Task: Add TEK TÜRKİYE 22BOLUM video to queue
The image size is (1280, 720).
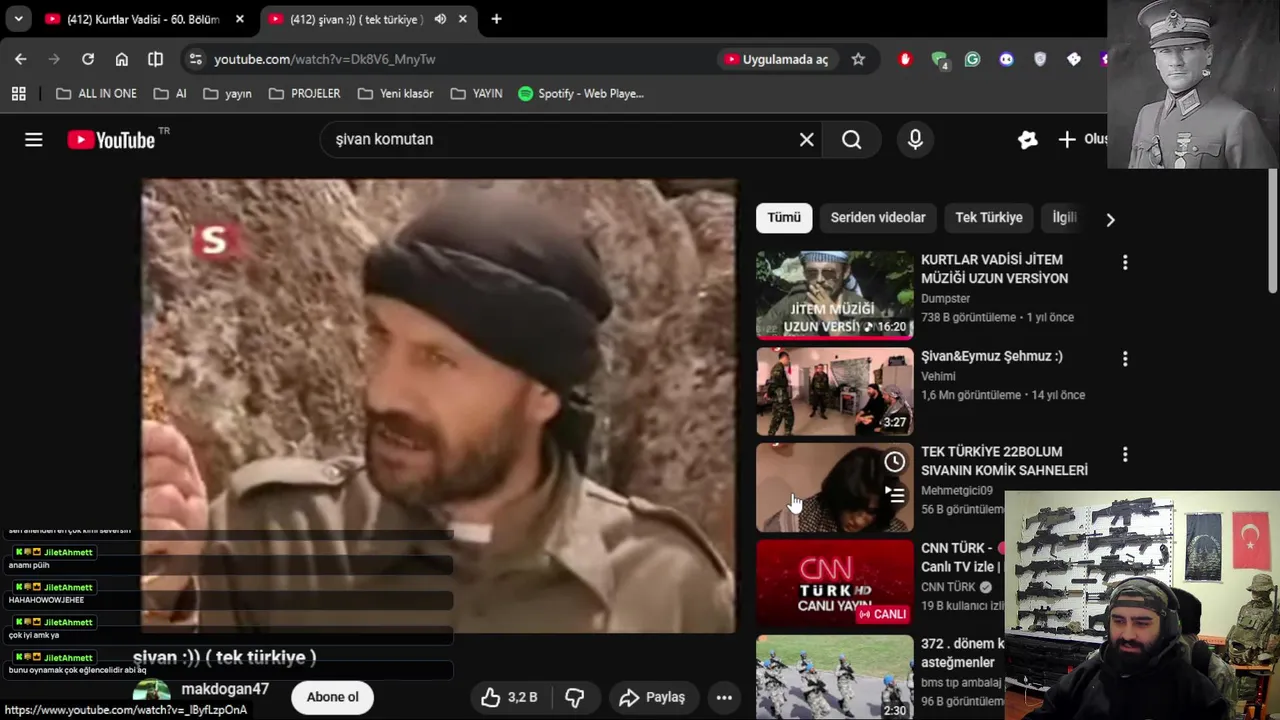Action: [895, 493]
